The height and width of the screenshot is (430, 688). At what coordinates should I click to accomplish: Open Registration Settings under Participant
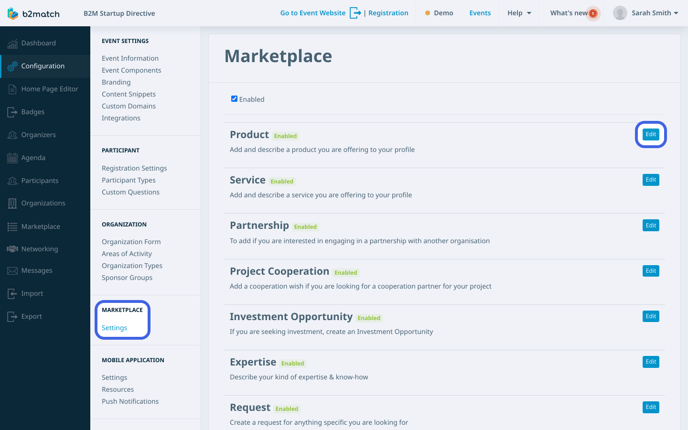134,168
